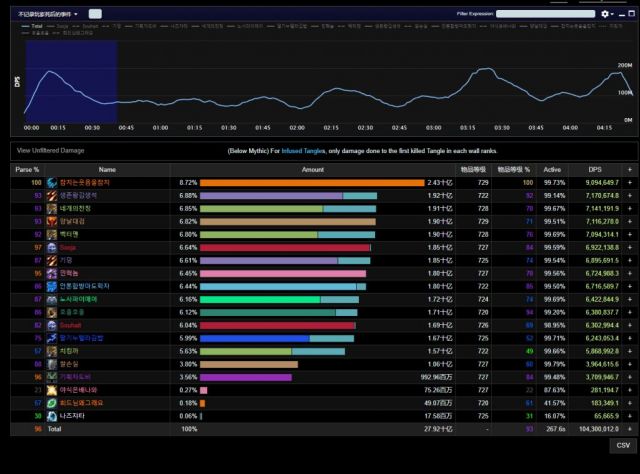This screenshot has width=640, height=474.
Task: Click spec icon of the top-ranked player row
Action: click(54, 183)
